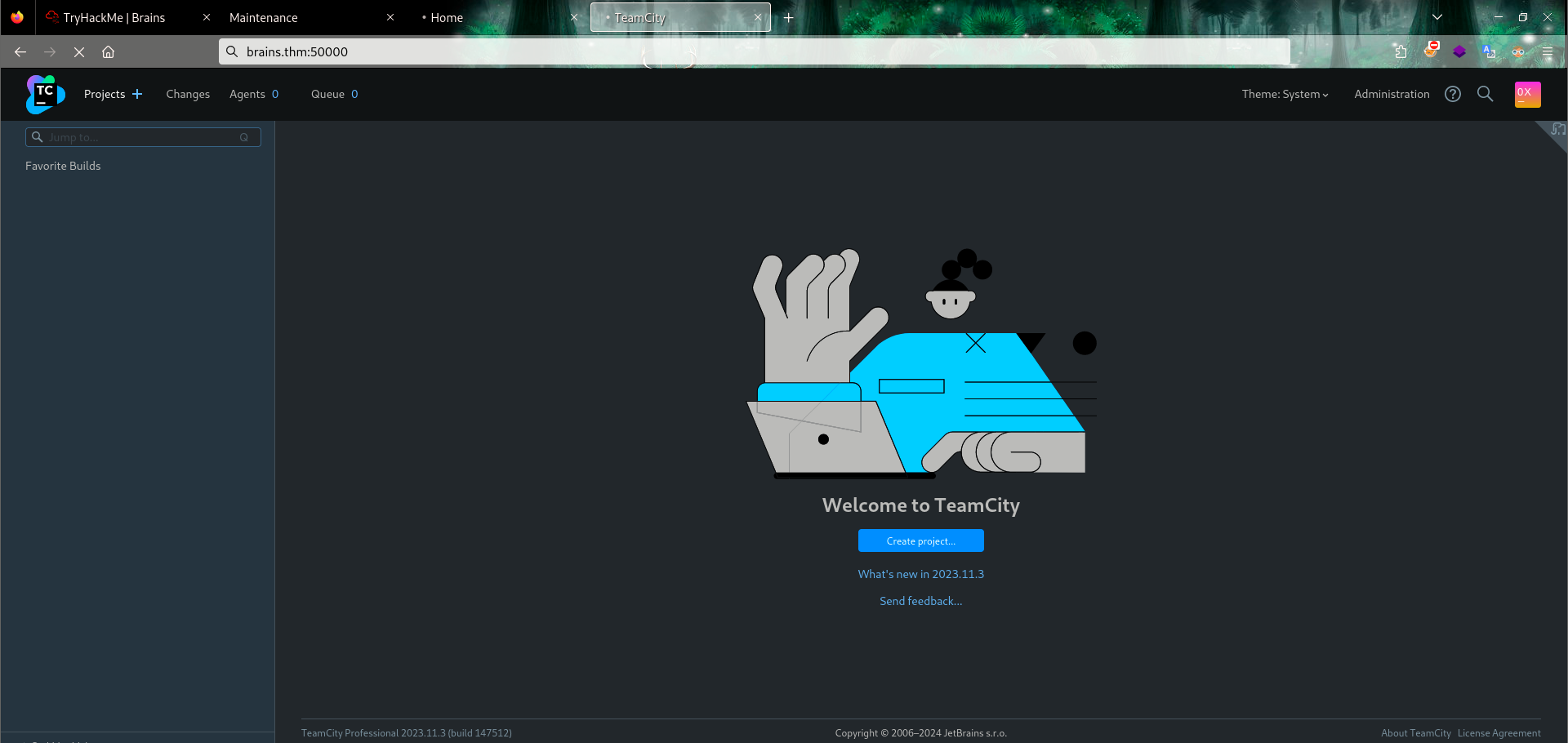This screenshot has height=743, width=1568.
Task: Click the search magnifier in TeamCity header
Action: click(x=1485, y=94)
